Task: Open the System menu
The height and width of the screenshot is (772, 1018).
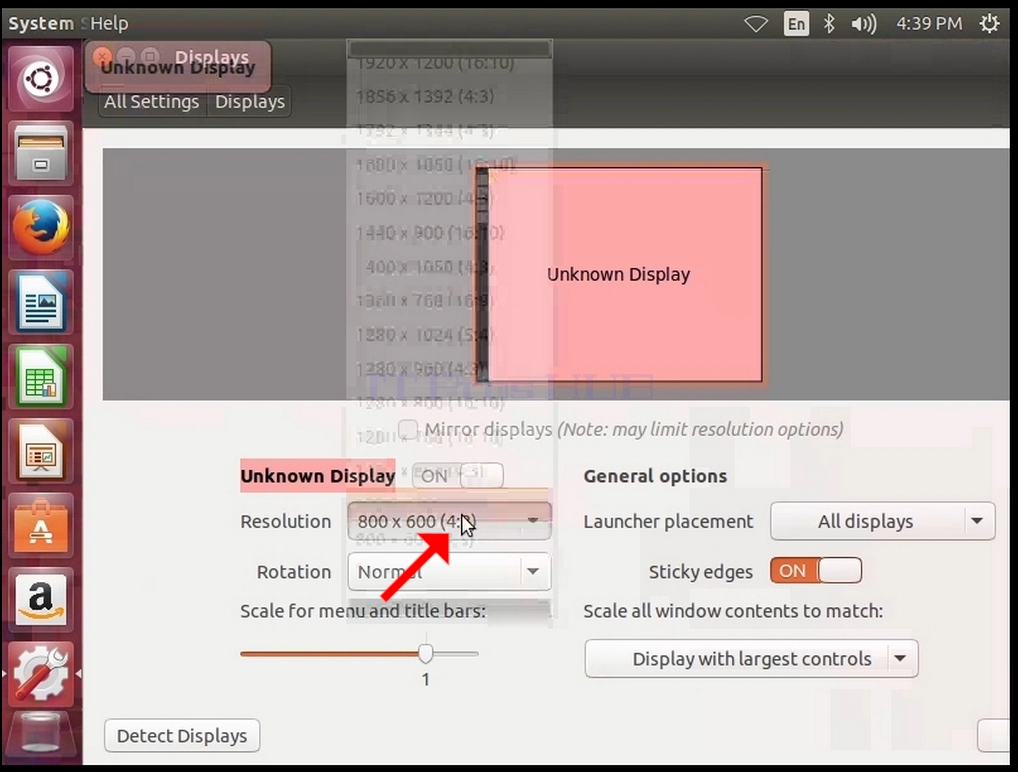Action: [x=41, y=24]
